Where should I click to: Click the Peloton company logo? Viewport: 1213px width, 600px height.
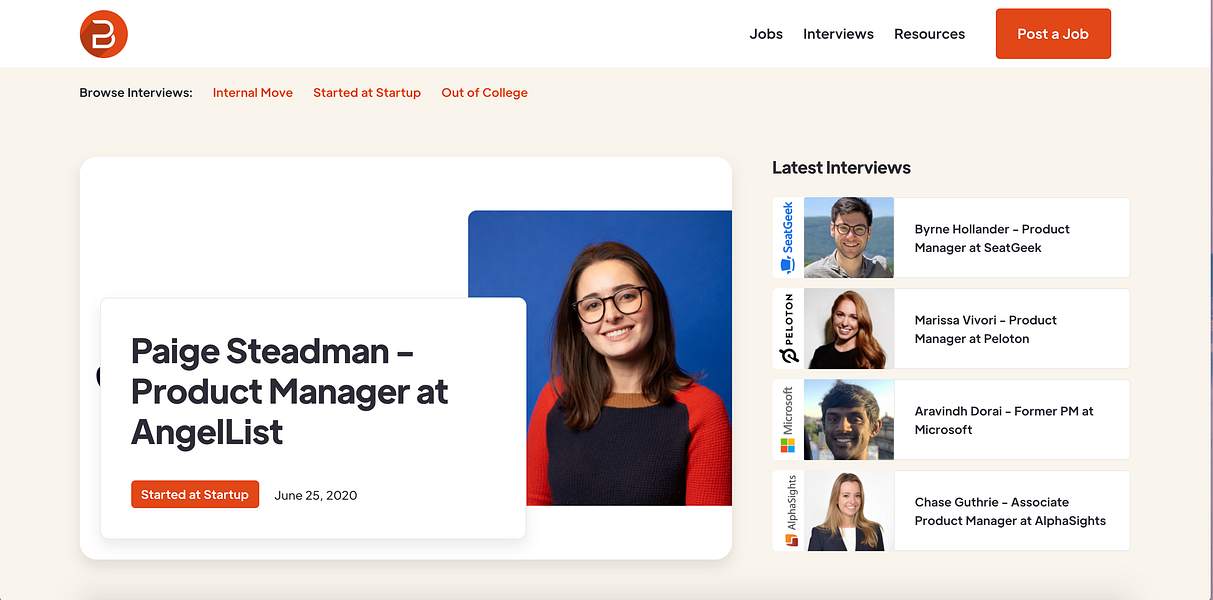788,329
